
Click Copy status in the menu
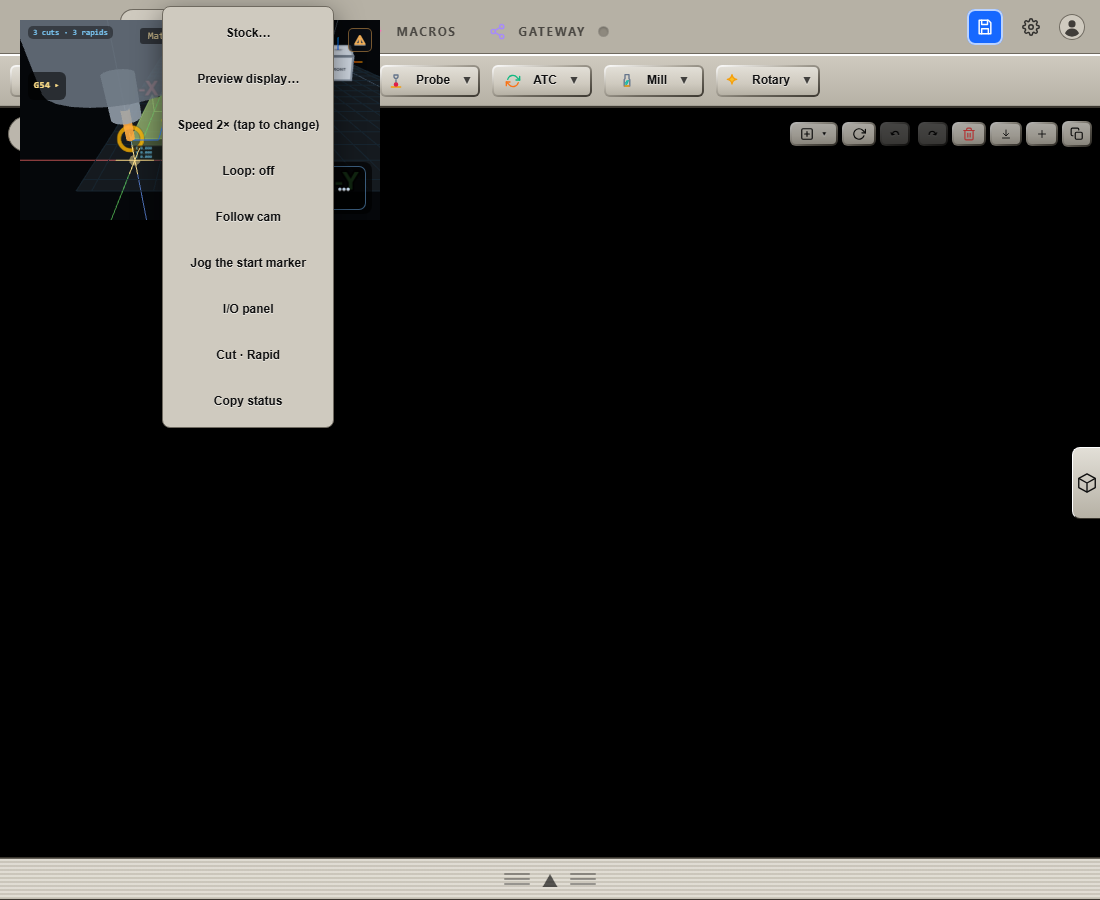pos(248,401)
